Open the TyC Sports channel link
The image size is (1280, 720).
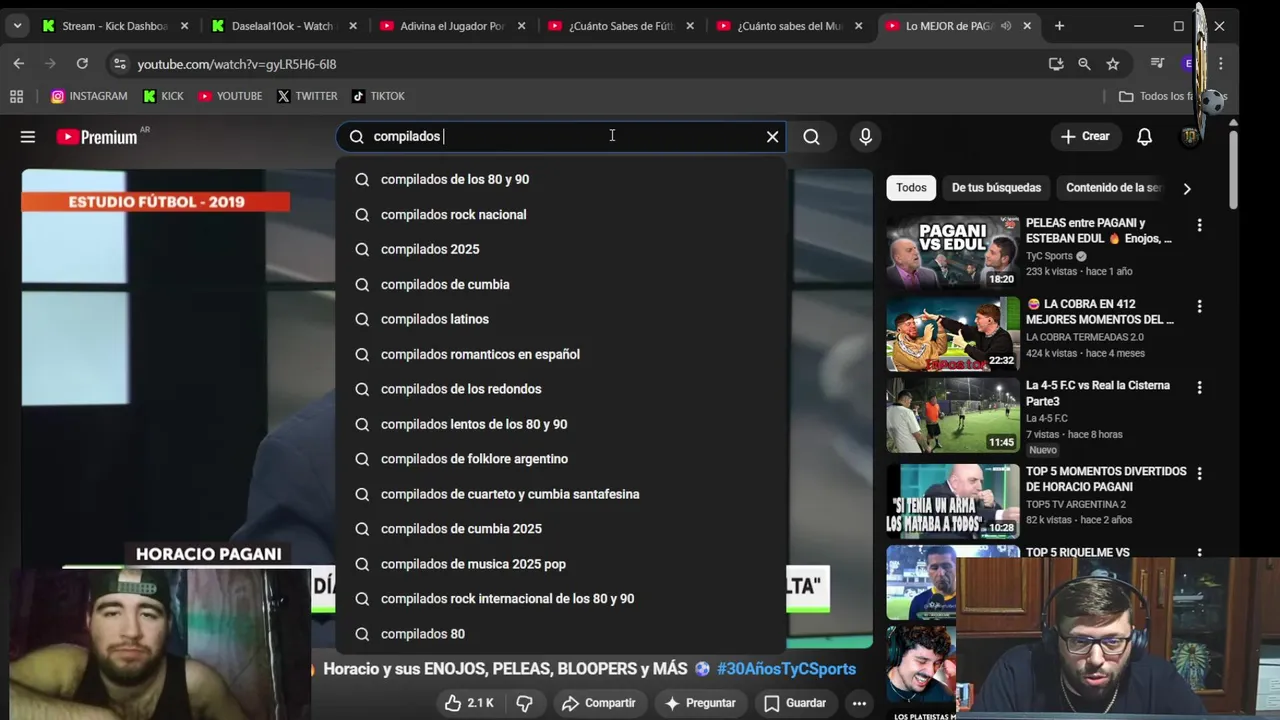1049,256
